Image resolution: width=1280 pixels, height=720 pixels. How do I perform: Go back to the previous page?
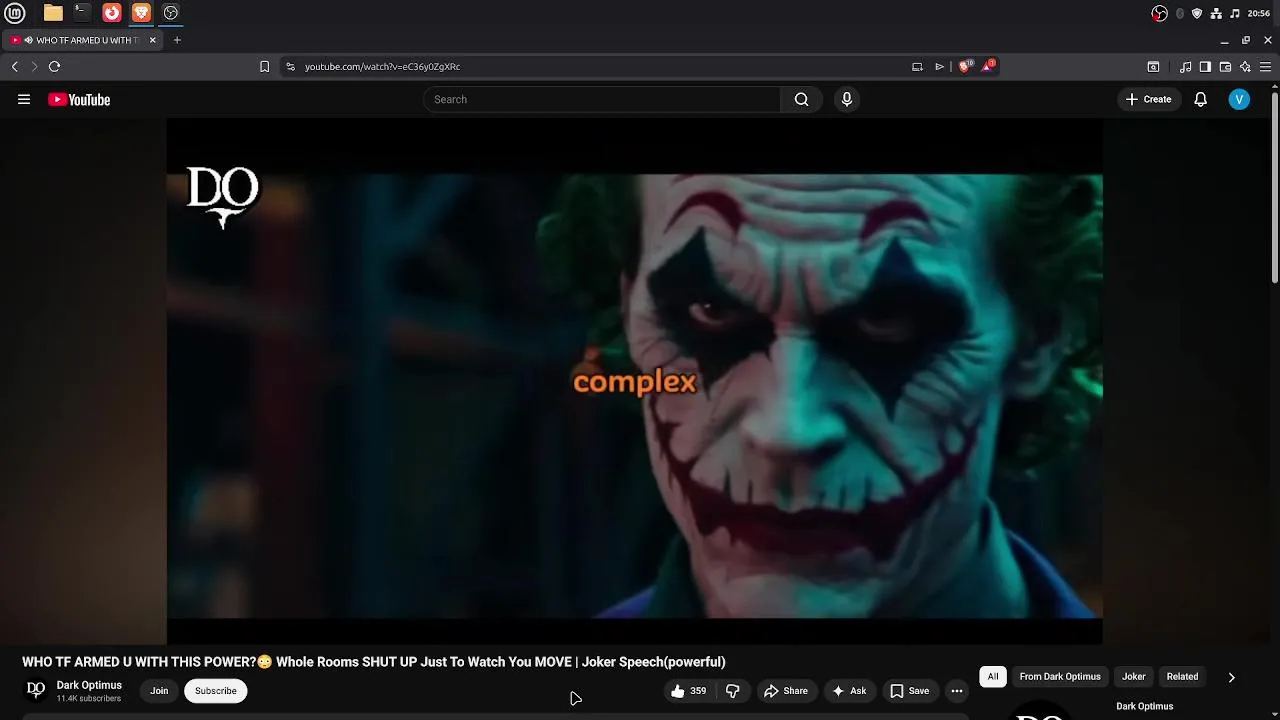[14, 66]
